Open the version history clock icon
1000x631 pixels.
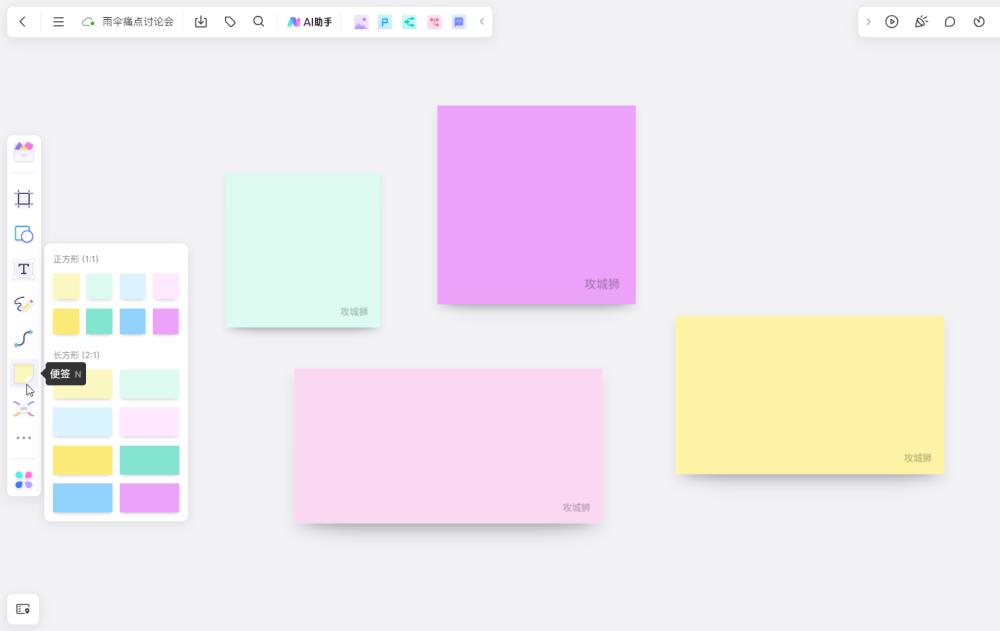979,22
